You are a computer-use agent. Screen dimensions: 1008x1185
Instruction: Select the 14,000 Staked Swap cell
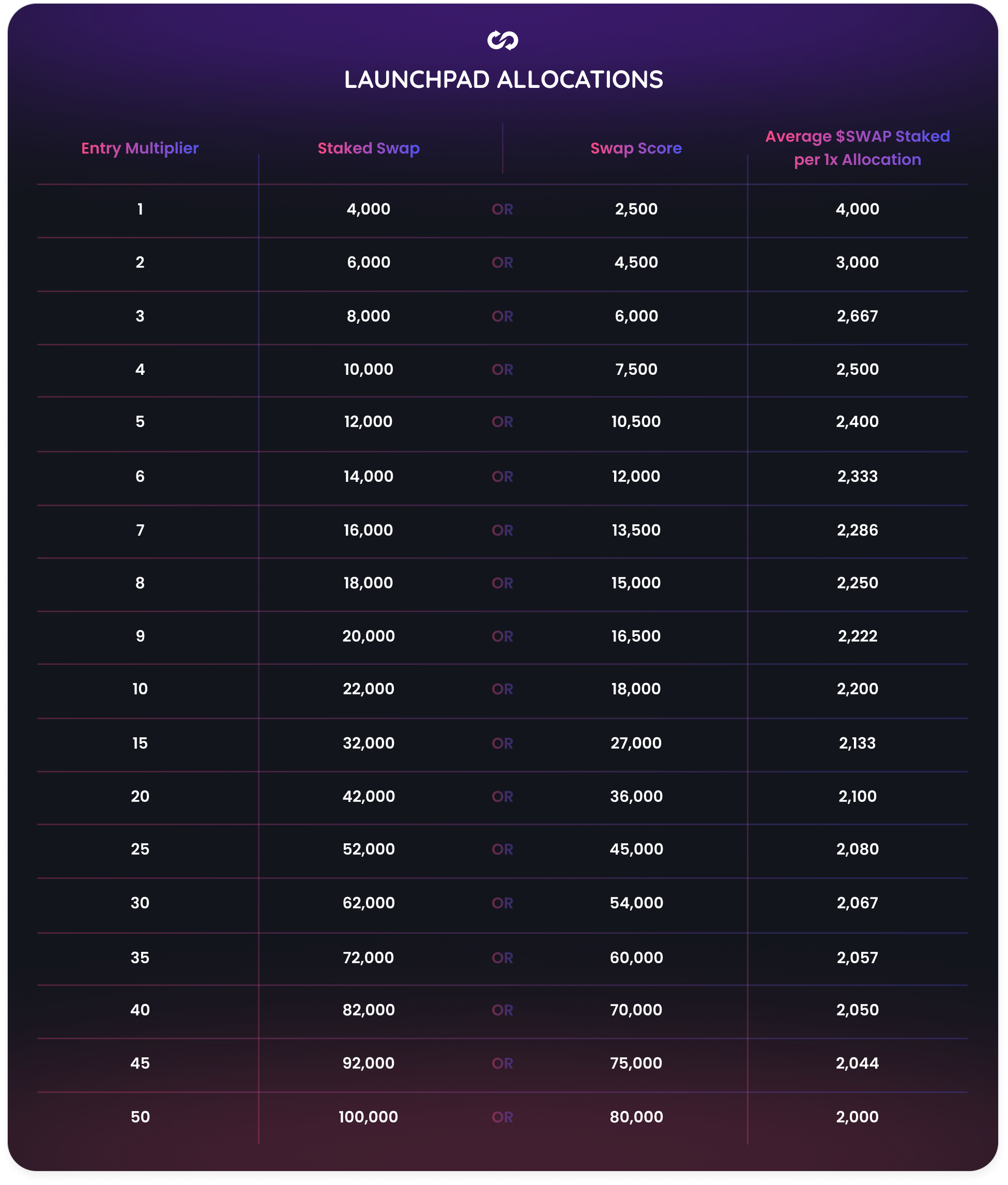tap(369, 477)
